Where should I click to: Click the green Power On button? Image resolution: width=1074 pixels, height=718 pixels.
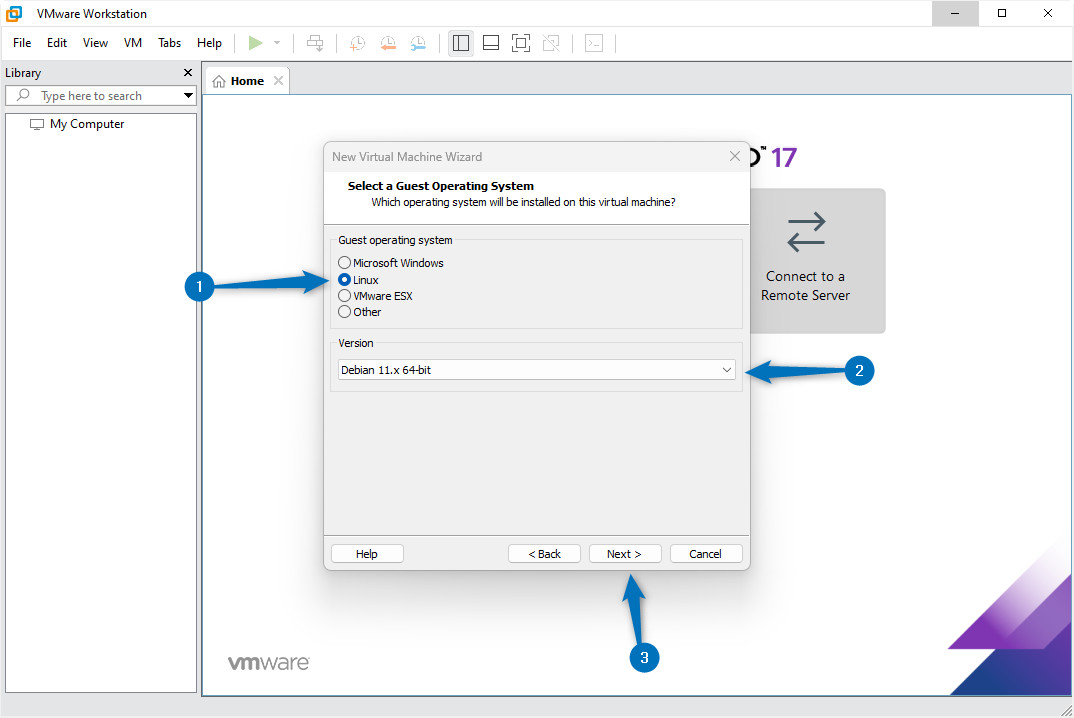(x=256, y=43)
